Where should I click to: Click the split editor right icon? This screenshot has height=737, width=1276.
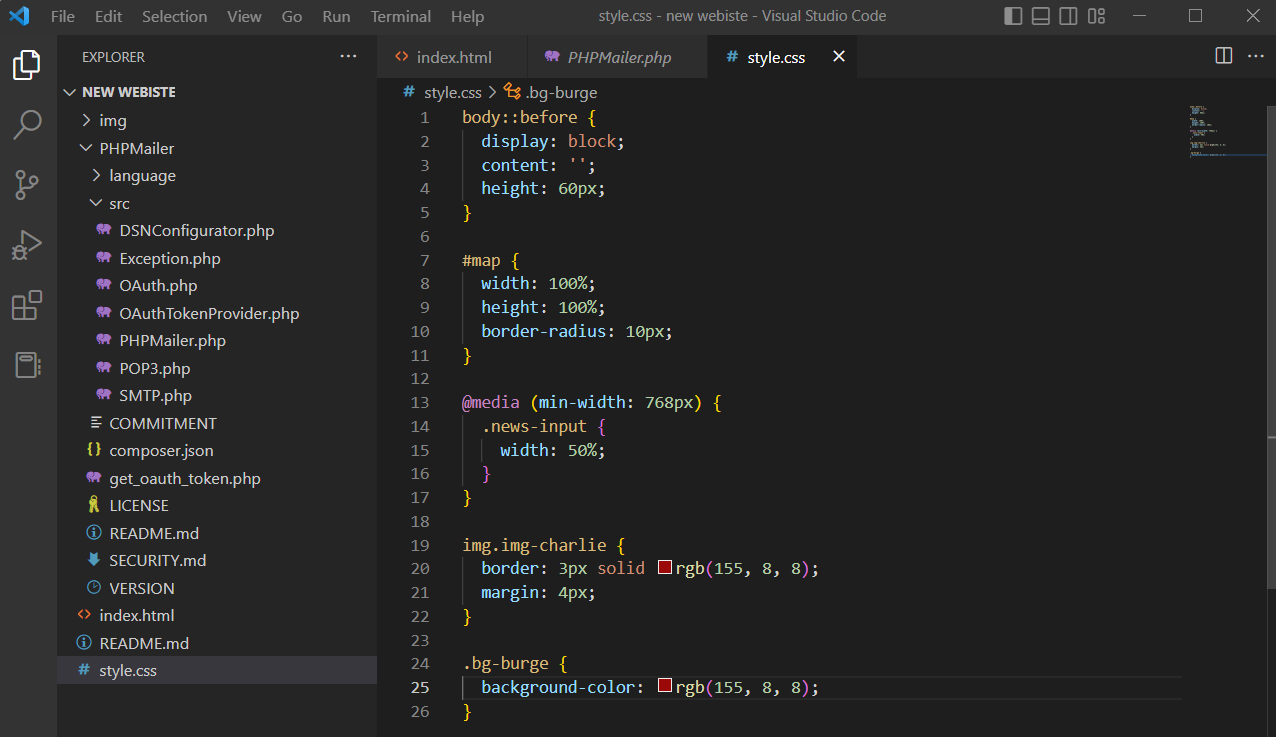coord(1223,56)
